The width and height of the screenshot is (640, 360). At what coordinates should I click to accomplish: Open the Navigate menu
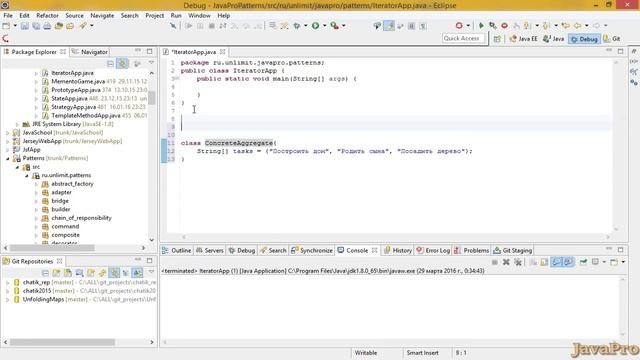(102, 16)
